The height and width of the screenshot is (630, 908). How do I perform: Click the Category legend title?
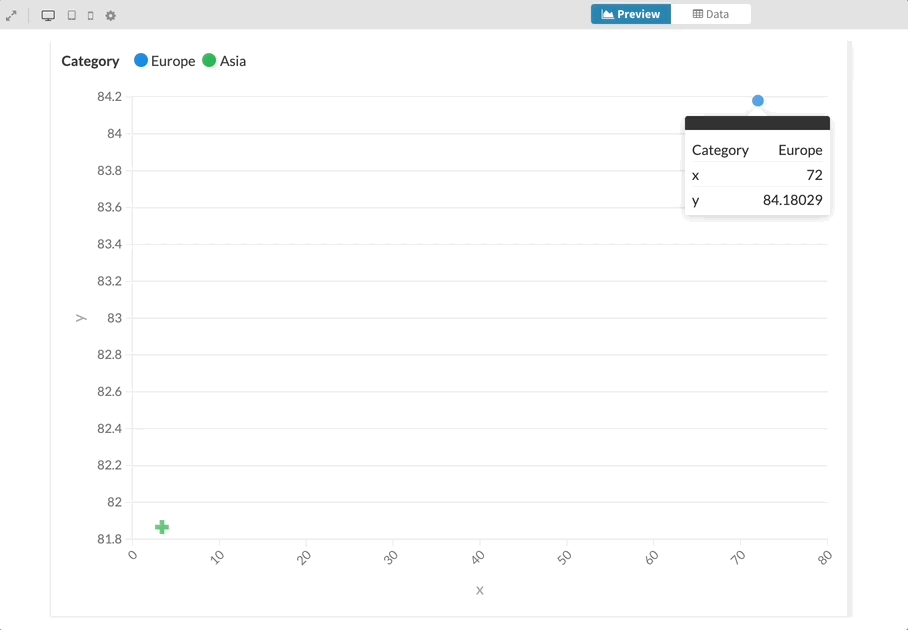pos(90,61)
